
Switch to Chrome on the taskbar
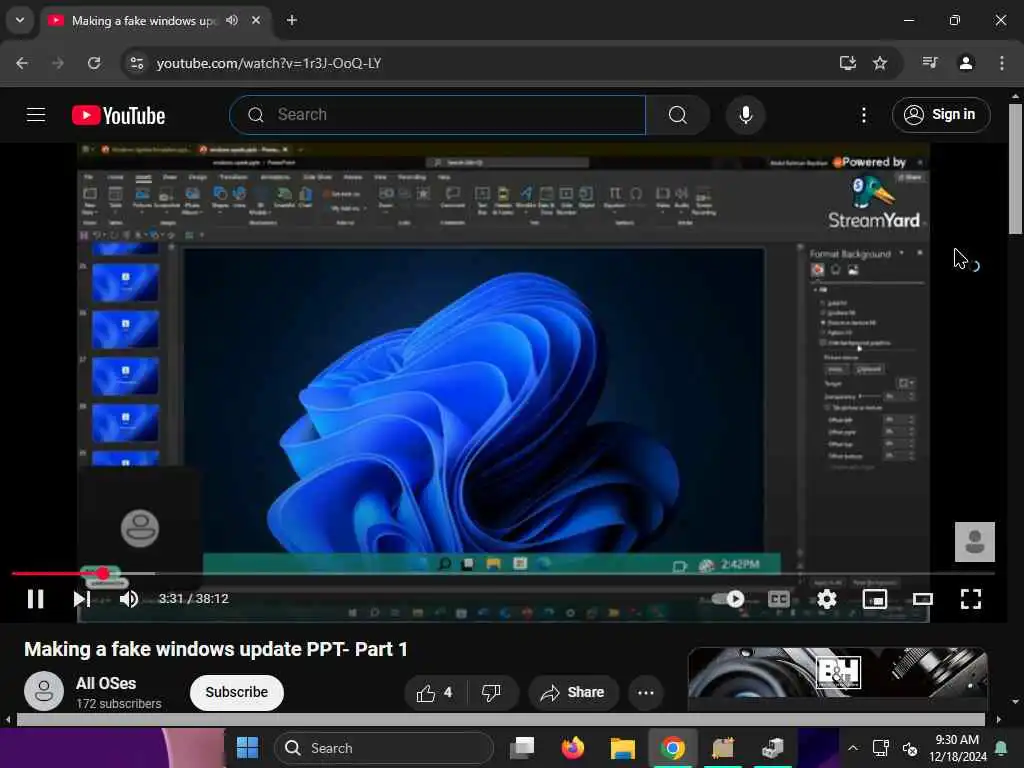pyautogui.click(x=673, y=748)
